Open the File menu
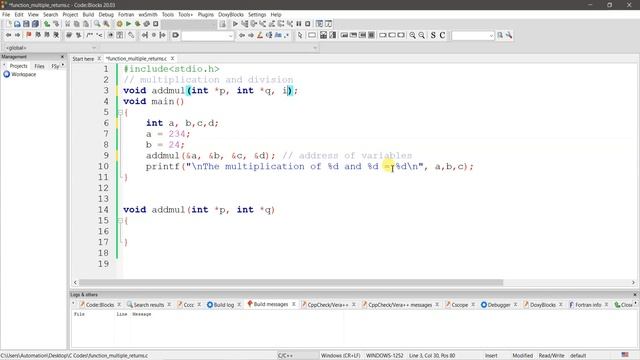The height and width of the screenshot is (360, 640). (6, 14)
